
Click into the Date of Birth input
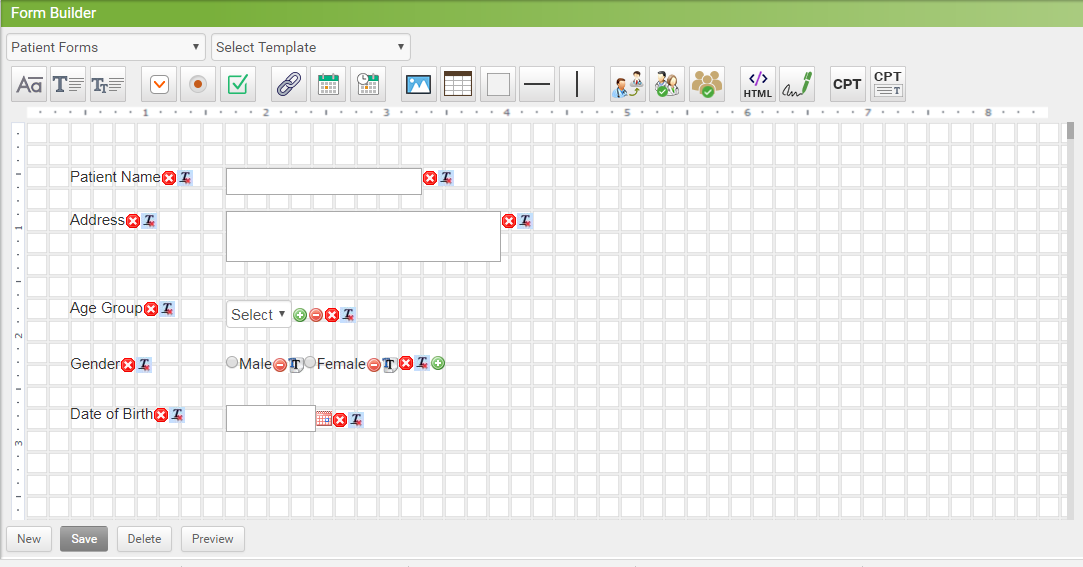pyautogui.click(x=271, y=419)
